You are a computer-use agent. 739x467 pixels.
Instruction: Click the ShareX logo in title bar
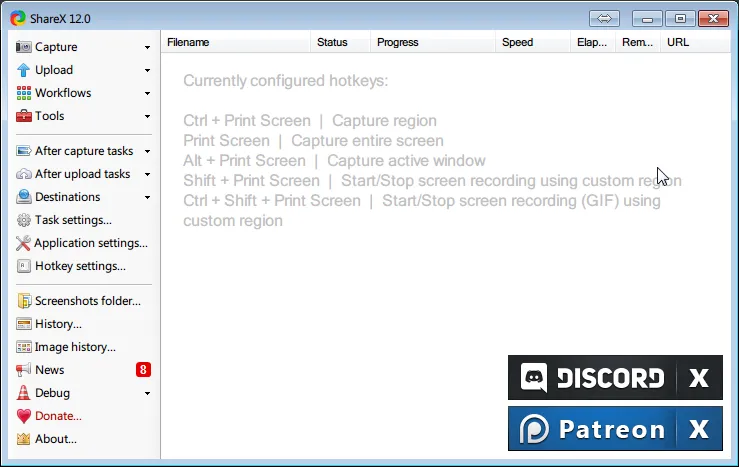point(18,18)
